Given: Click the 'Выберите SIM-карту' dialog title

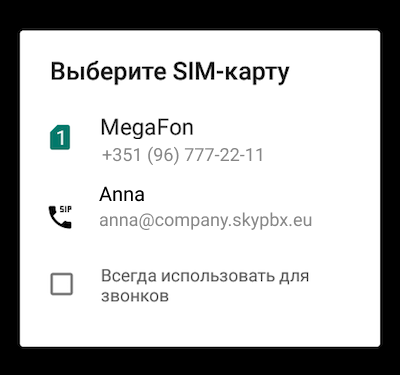Looking at the screenshot, I should 170,72.
